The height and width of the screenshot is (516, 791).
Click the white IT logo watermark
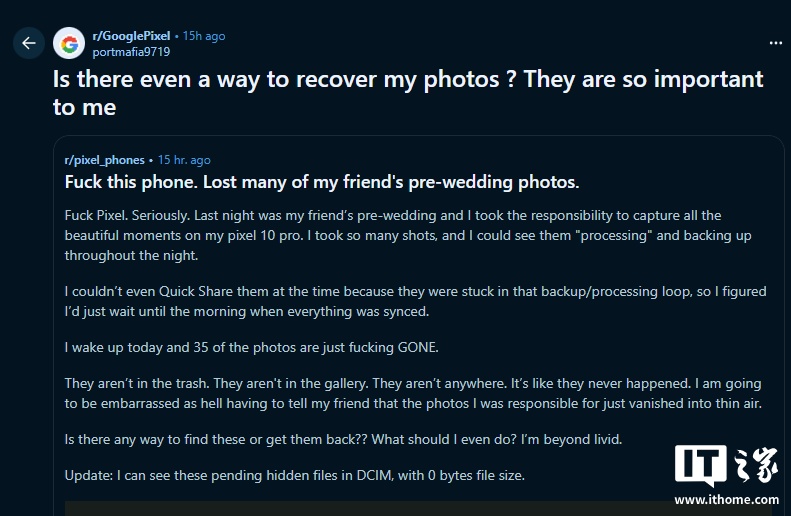point(701,466)
